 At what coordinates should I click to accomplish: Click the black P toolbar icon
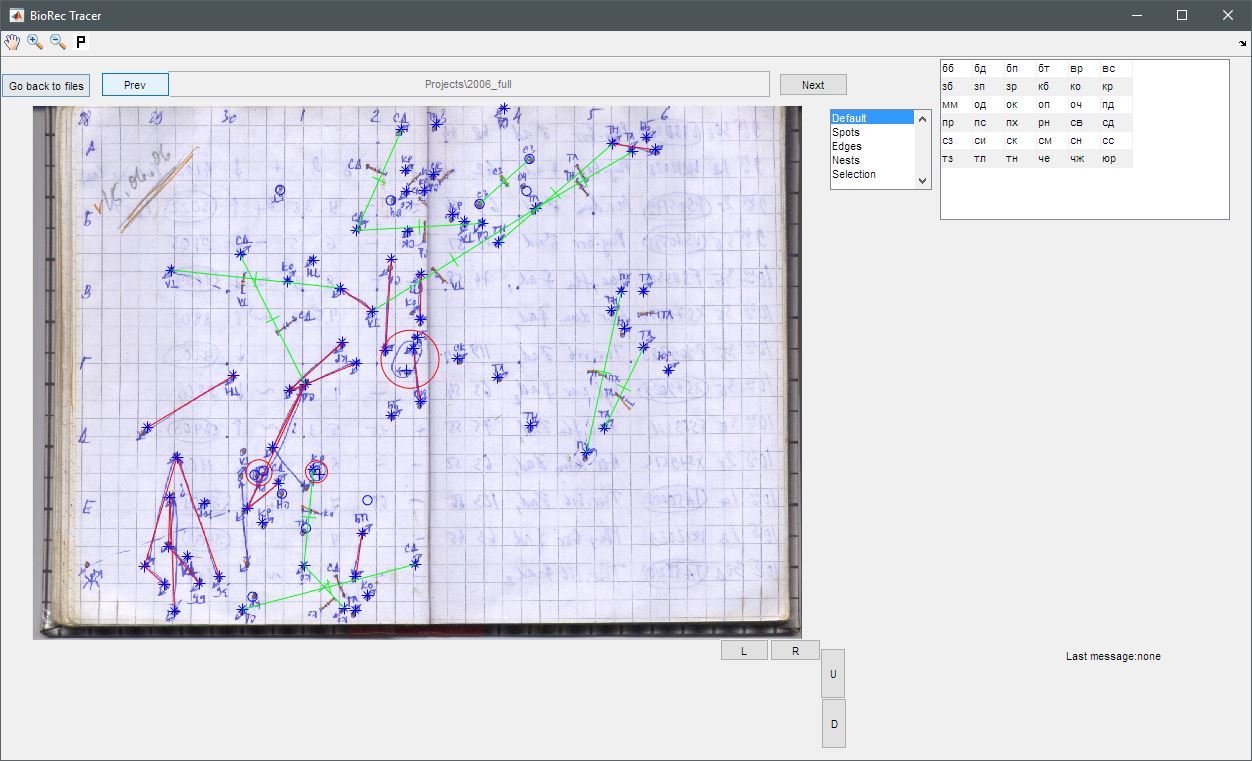(x=81, y=42)
